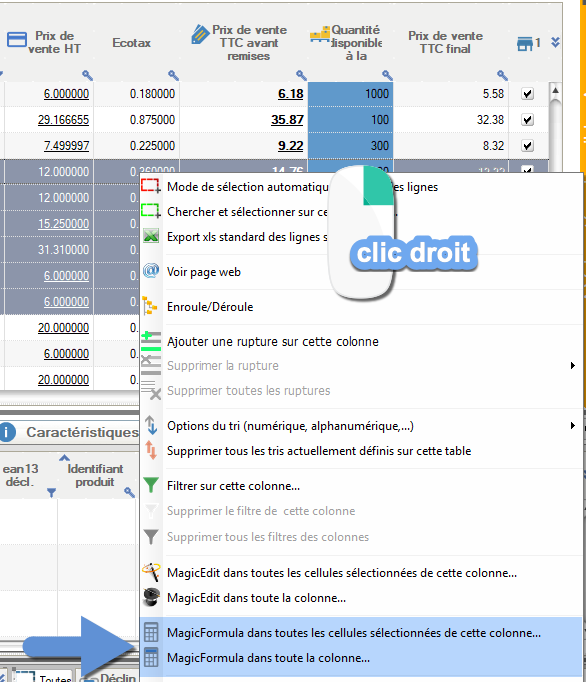Viewport: 586px width, 682px height.
Task: Click search magnifier under Prix TTC avant remises
Action: pos(301,75)
